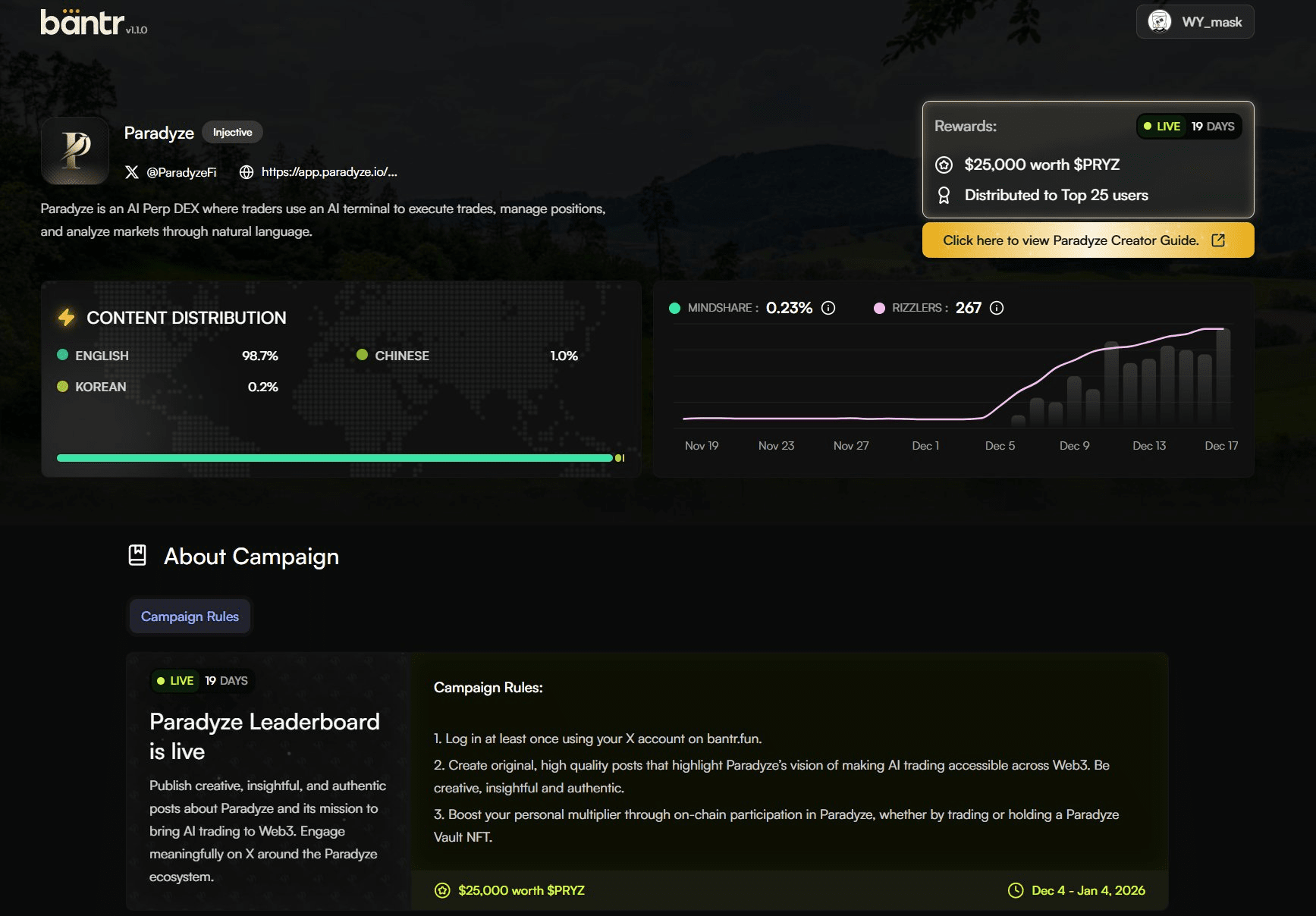Click the About Campaign book icon
This screenshot has height=916, width=1316.
(x=137, y=556)
